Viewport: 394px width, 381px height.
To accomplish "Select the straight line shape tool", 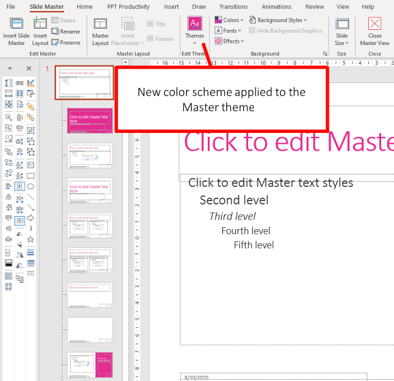I will tap(30, 197).
